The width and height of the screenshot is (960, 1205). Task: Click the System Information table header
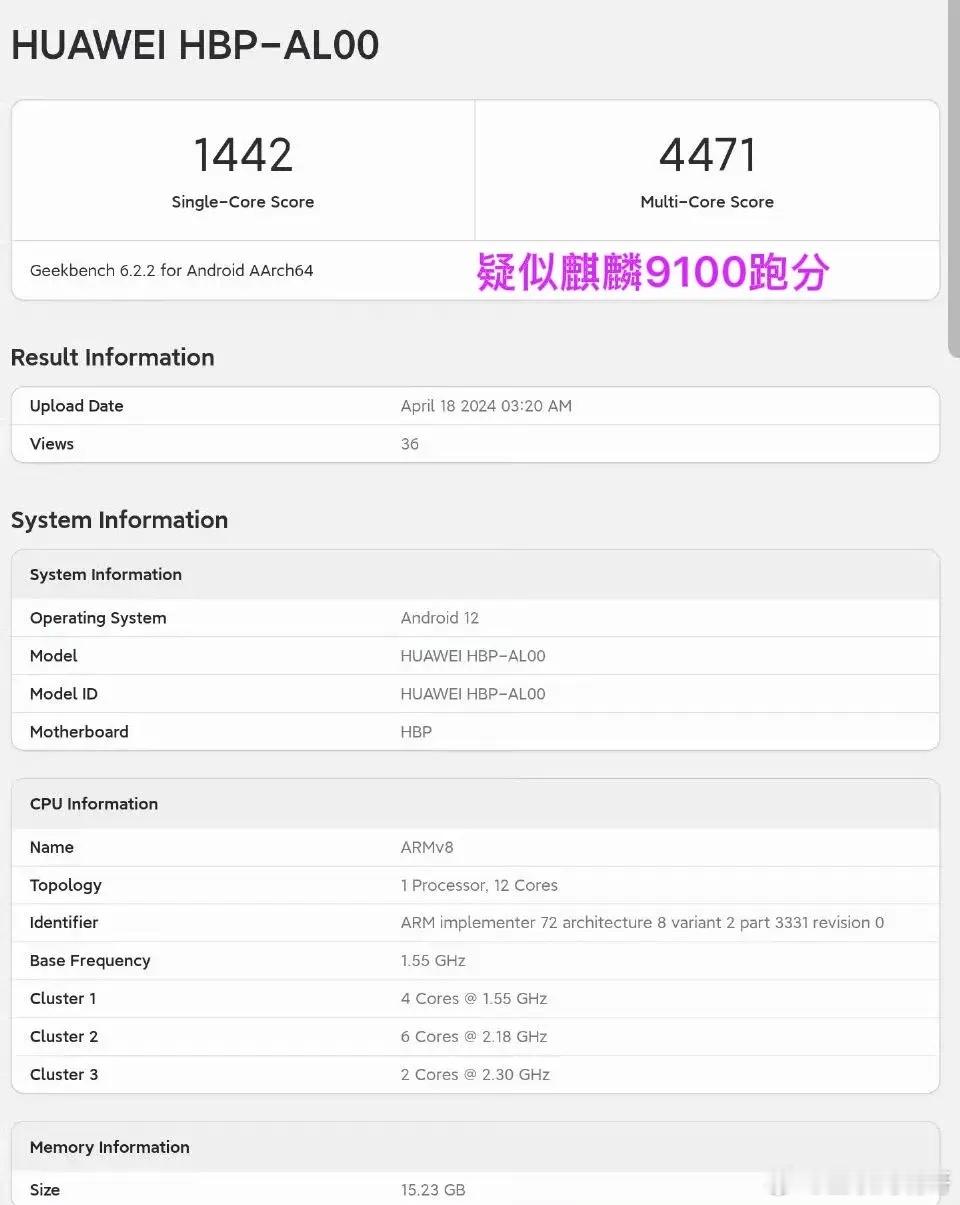click(106, 574)
